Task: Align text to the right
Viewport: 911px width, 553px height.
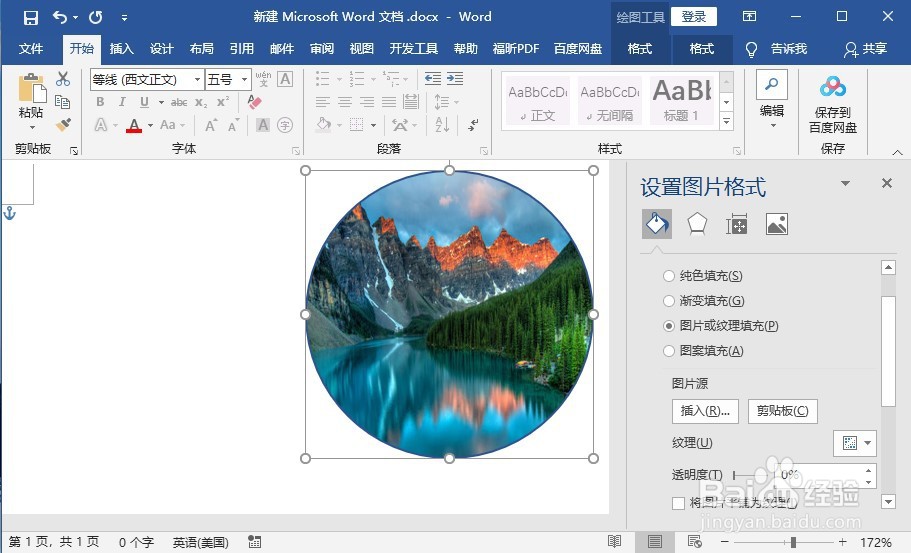Action: pos(367,102)
